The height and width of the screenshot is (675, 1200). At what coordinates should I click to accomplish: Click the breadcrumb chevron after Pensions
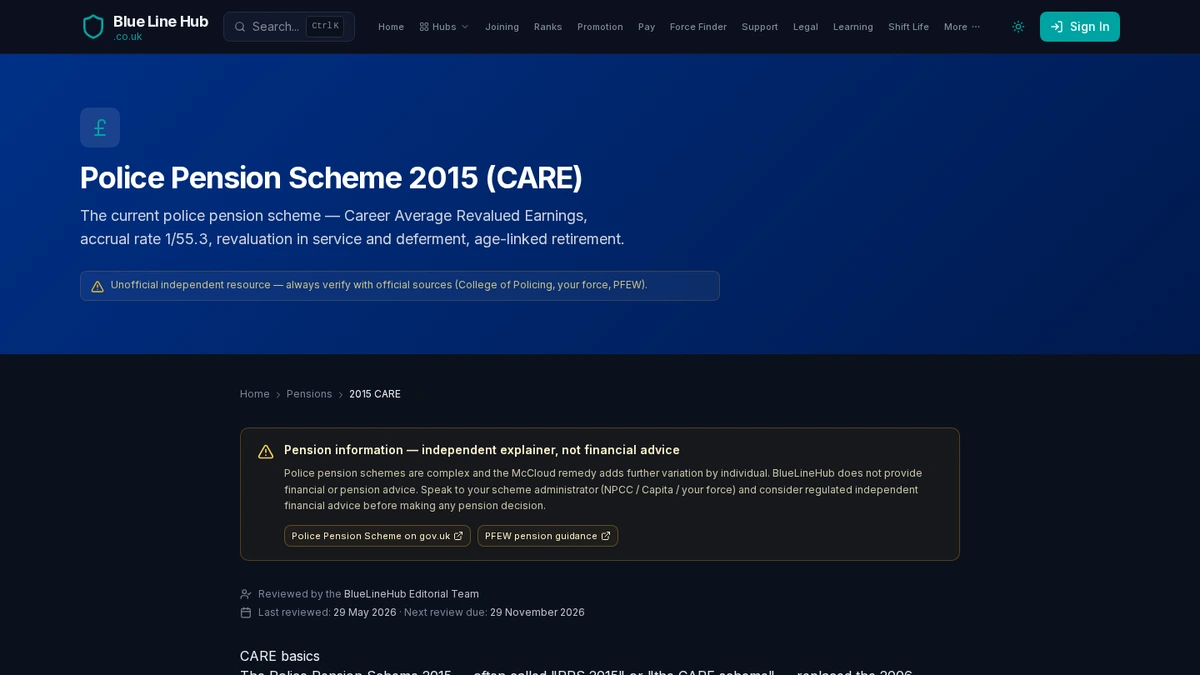click(x=341, y=395)
